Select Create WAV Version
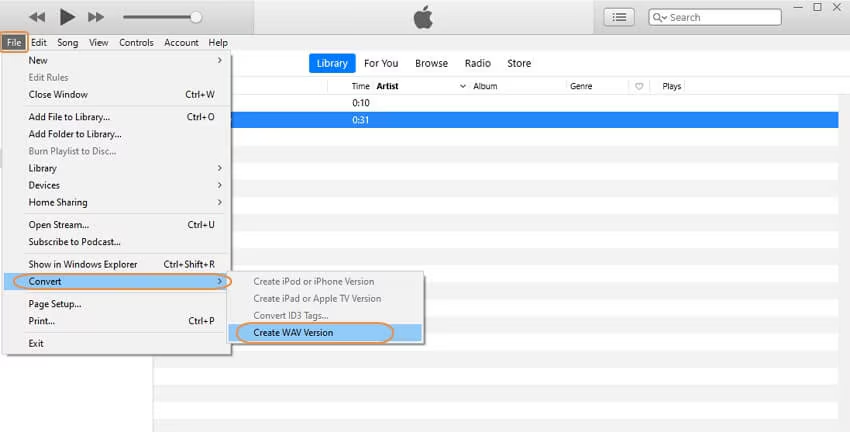The image size is (850, 432). 325,333
